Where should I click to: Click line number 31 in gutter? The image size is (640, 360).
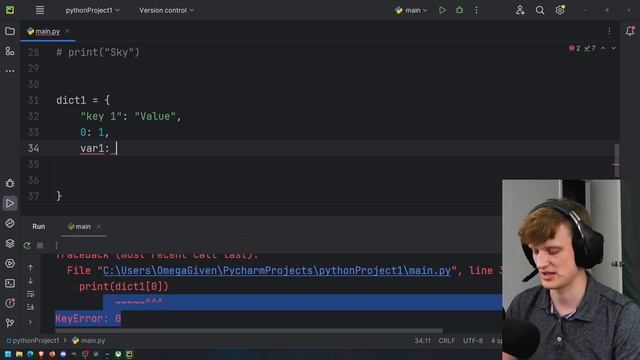point(33,100)
